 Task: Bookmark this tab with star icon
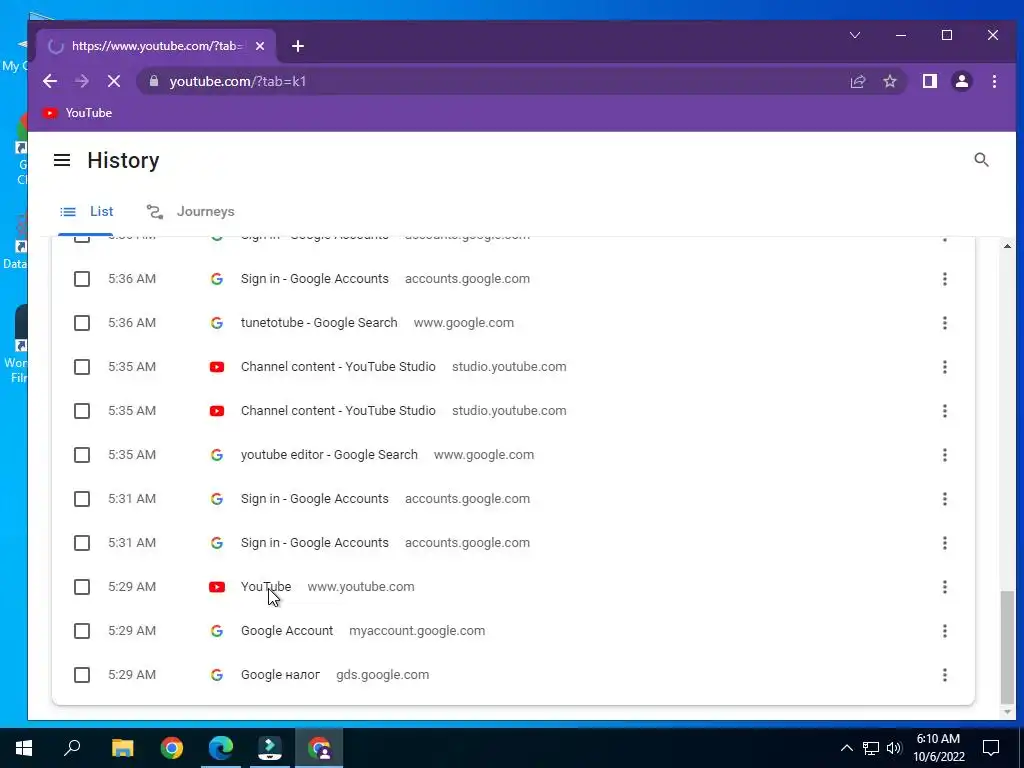(889, 81)
